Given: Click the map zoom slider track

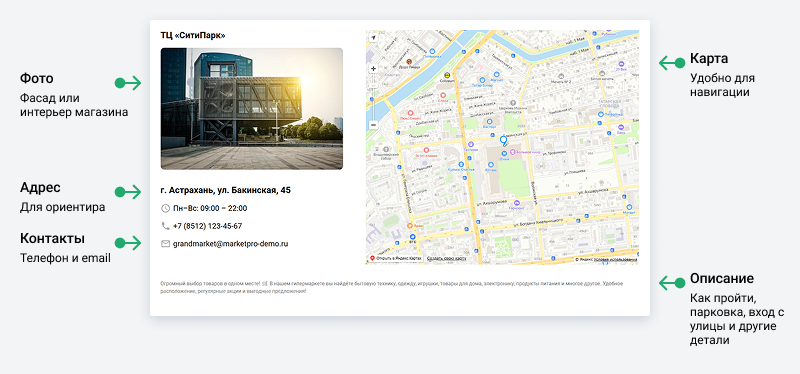Looking at the screenshot, I should click(x=373, y=97).
